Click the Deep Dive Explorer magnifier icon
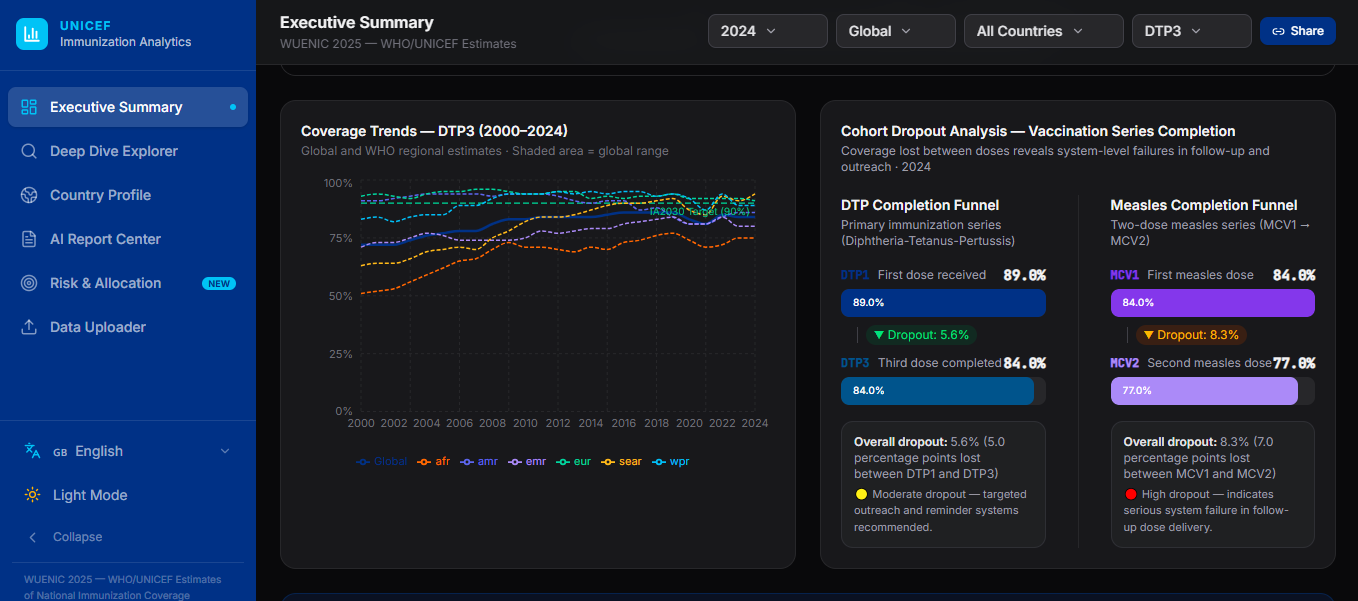The height and width of the screenshot is (601, 1358). click(x=29, y=151)
